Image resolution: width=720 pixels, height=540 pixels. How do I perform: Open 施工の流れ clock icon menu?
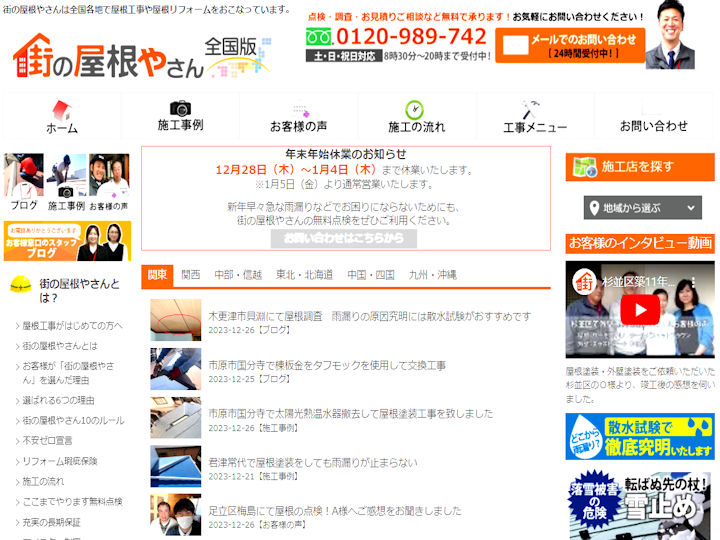[x=415, y=109]
